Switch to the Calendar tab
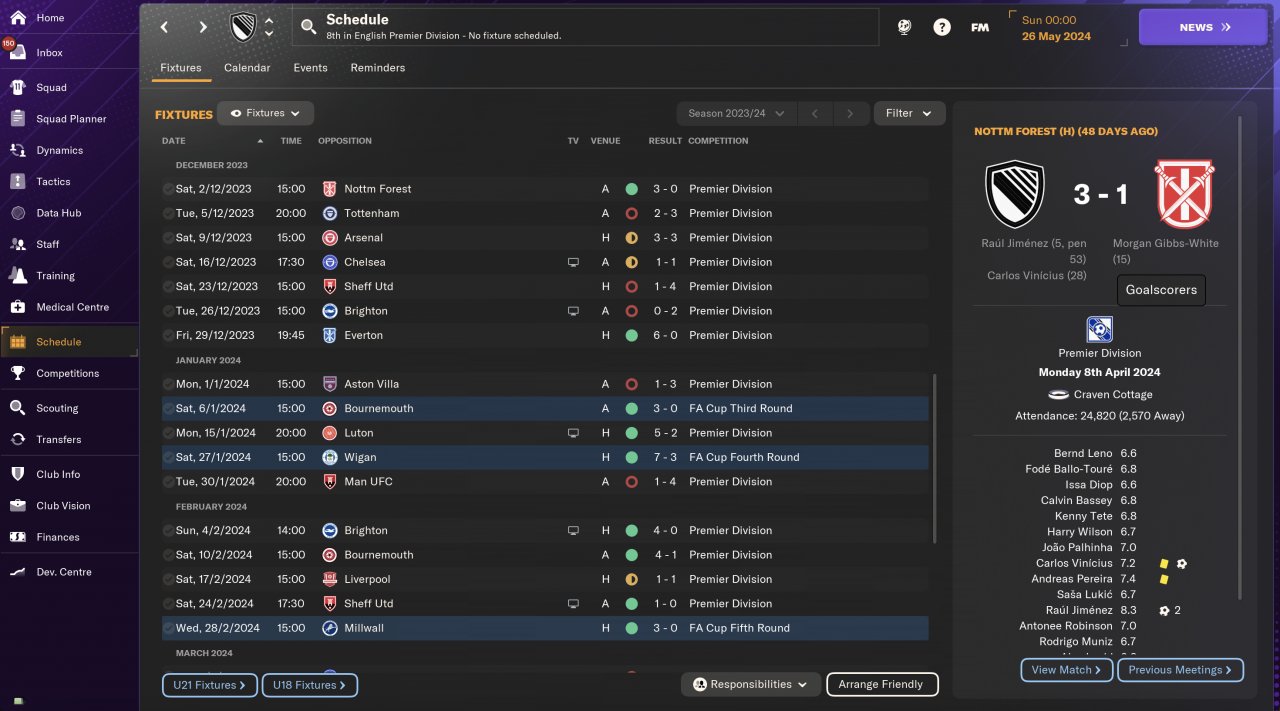 247,68
